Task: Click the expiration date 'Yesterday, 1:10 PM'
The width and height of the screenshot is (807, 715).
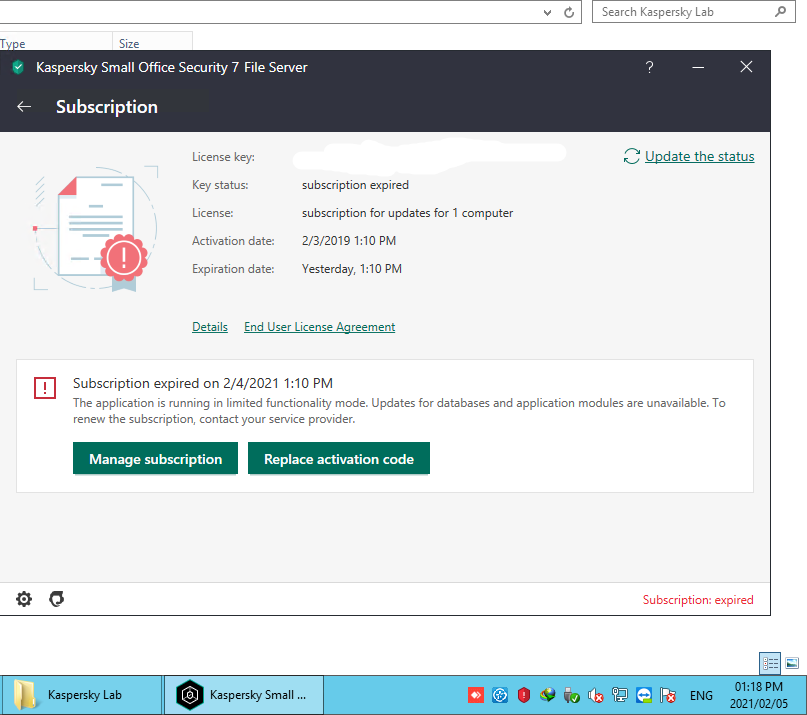Action: 352,269
